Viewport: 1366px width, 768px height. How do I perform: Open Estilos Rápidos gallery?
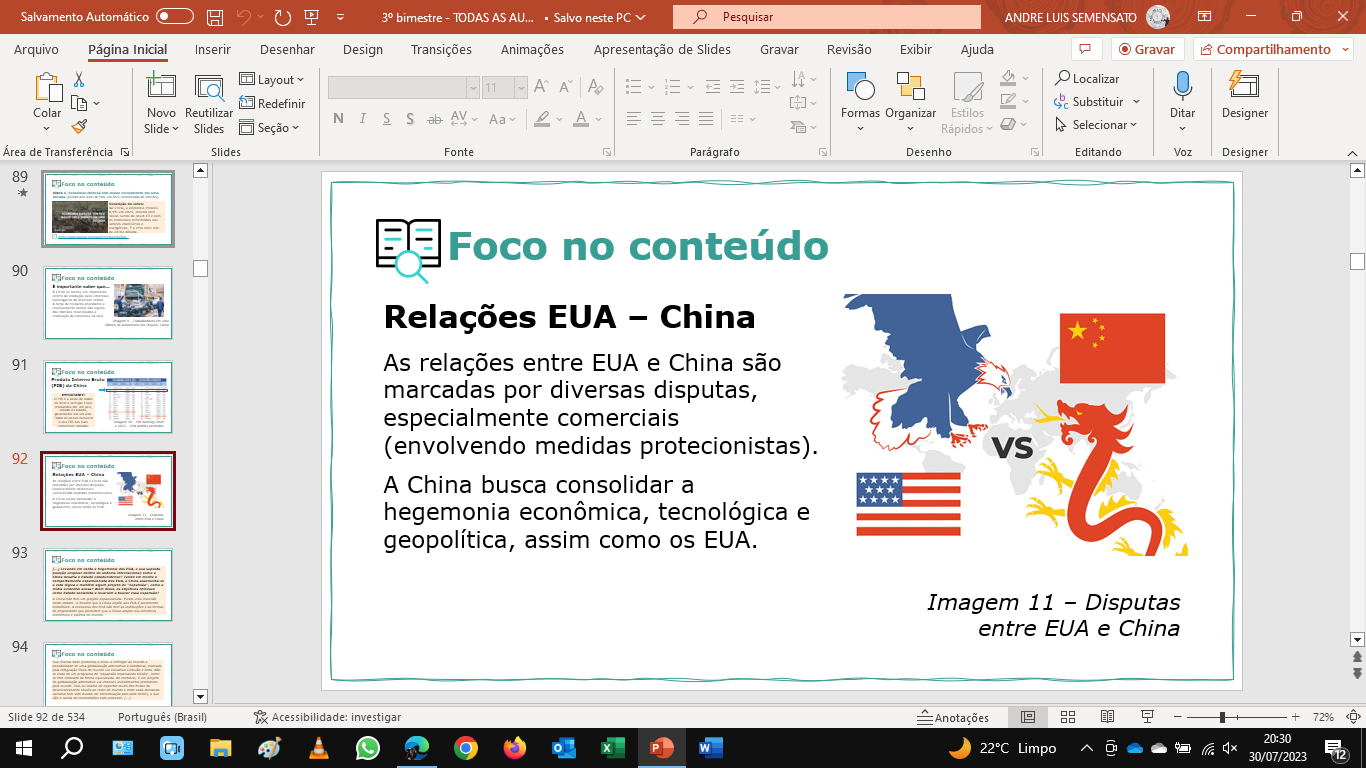coord(968,103)
